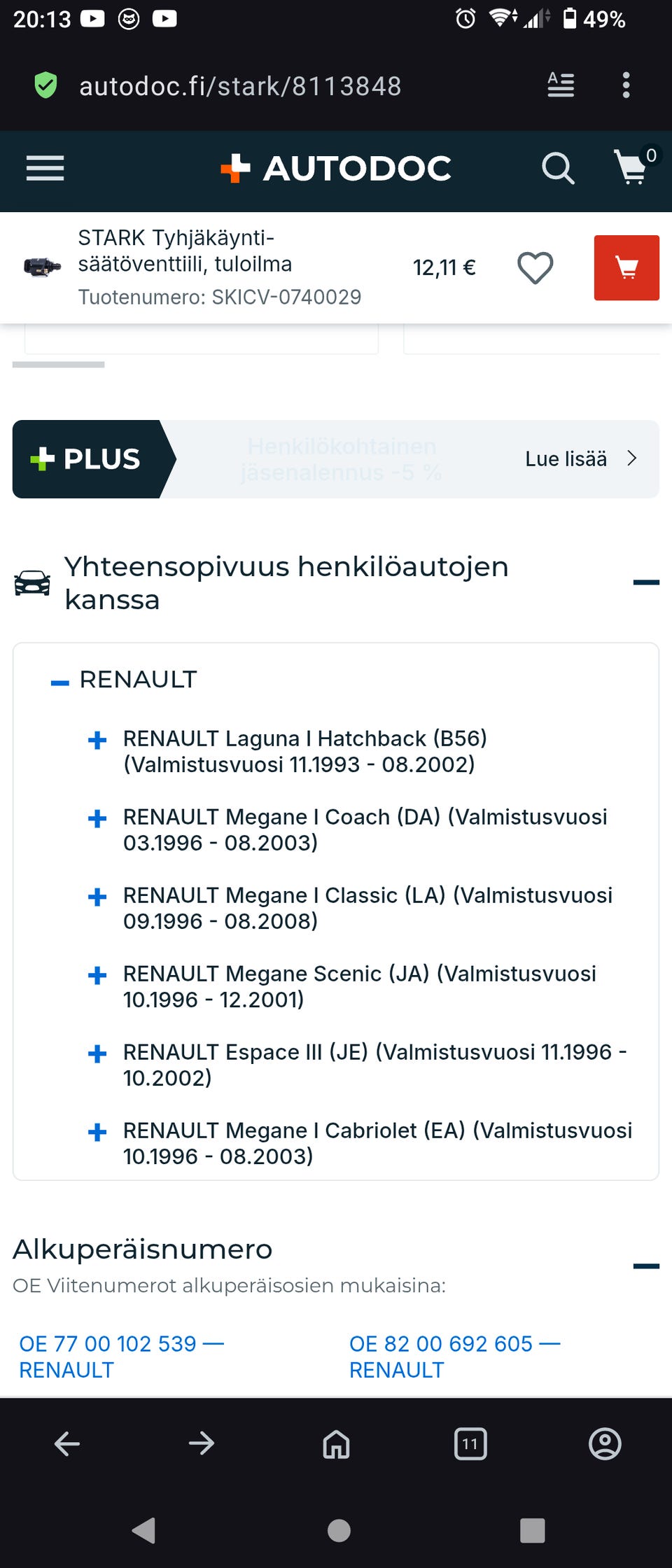Open the browser tabs switcher showing 11
The image size is (672, 1568).
click(x=470, y=1443)
